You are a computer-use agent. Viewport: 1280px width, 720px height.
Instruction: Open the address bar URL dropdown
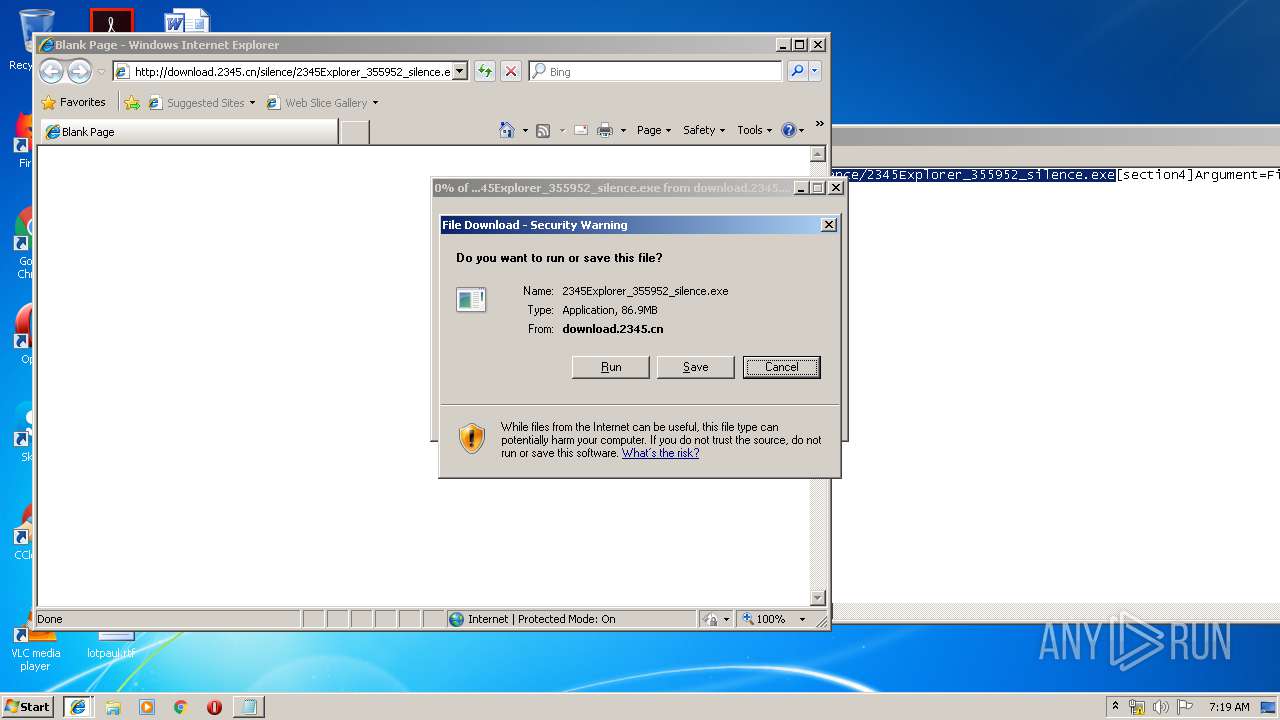point(460,71)
